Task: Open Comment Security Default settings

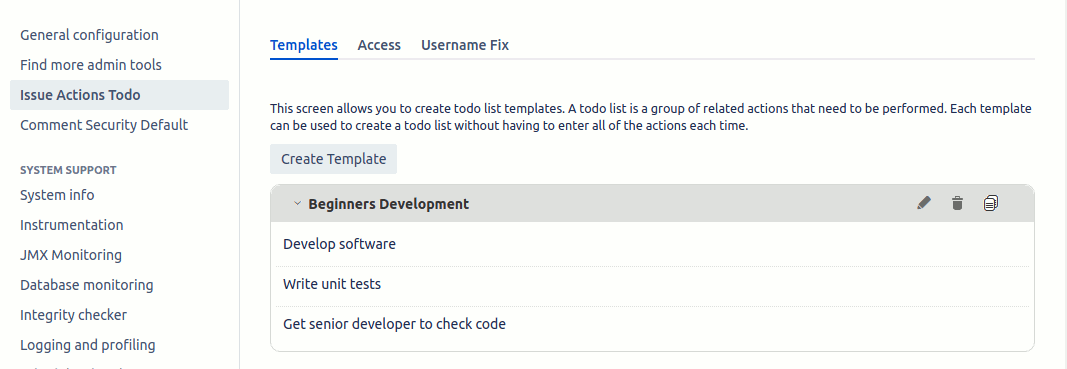Action: pos(104,125)
